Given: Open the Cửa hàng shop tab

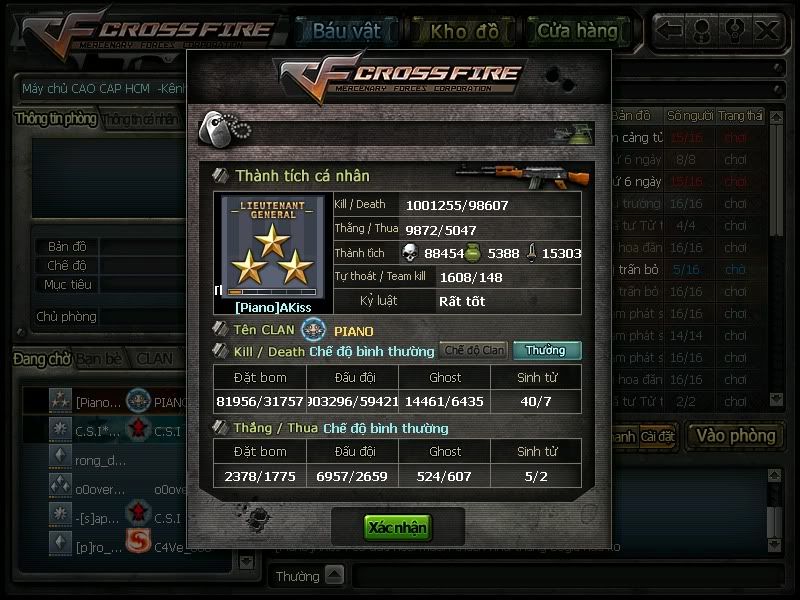Looking at the screenshot, I should pyautogui.click(x=578, y=31).
